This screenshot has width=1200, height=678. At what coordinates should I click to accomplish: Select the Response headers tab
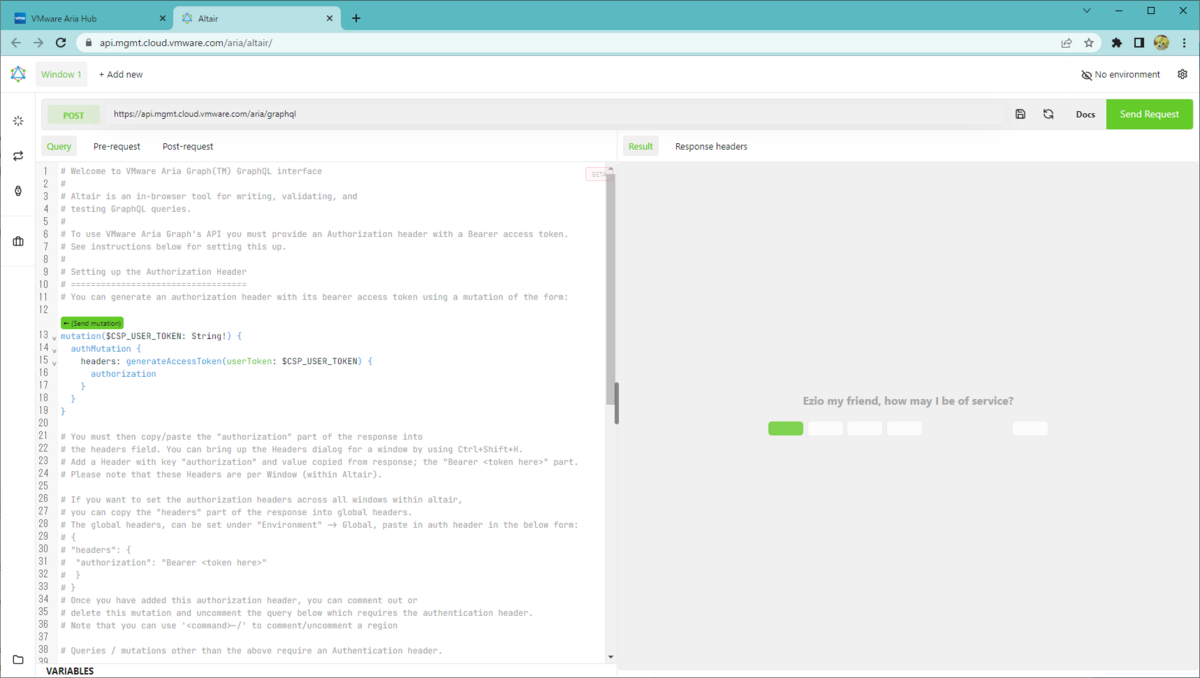tap(711, 146)
